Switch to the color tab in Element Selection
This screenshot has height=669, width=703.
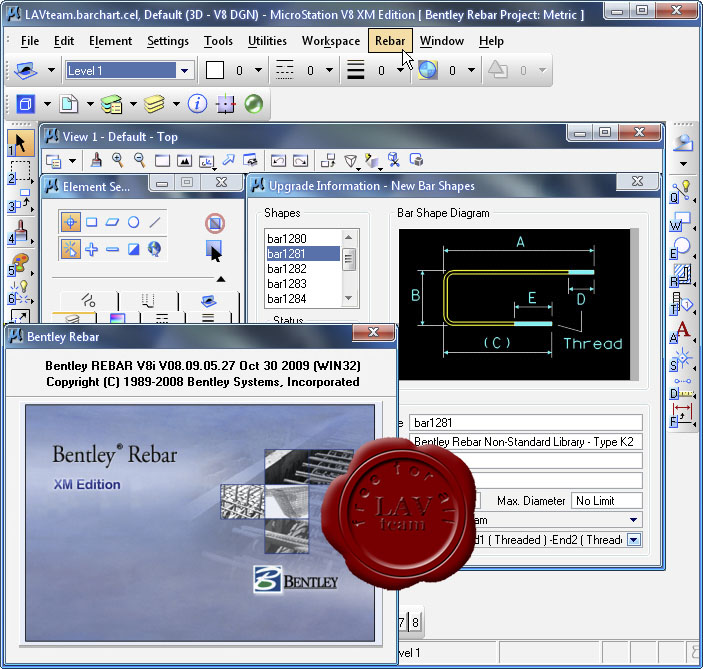[117, 317]
